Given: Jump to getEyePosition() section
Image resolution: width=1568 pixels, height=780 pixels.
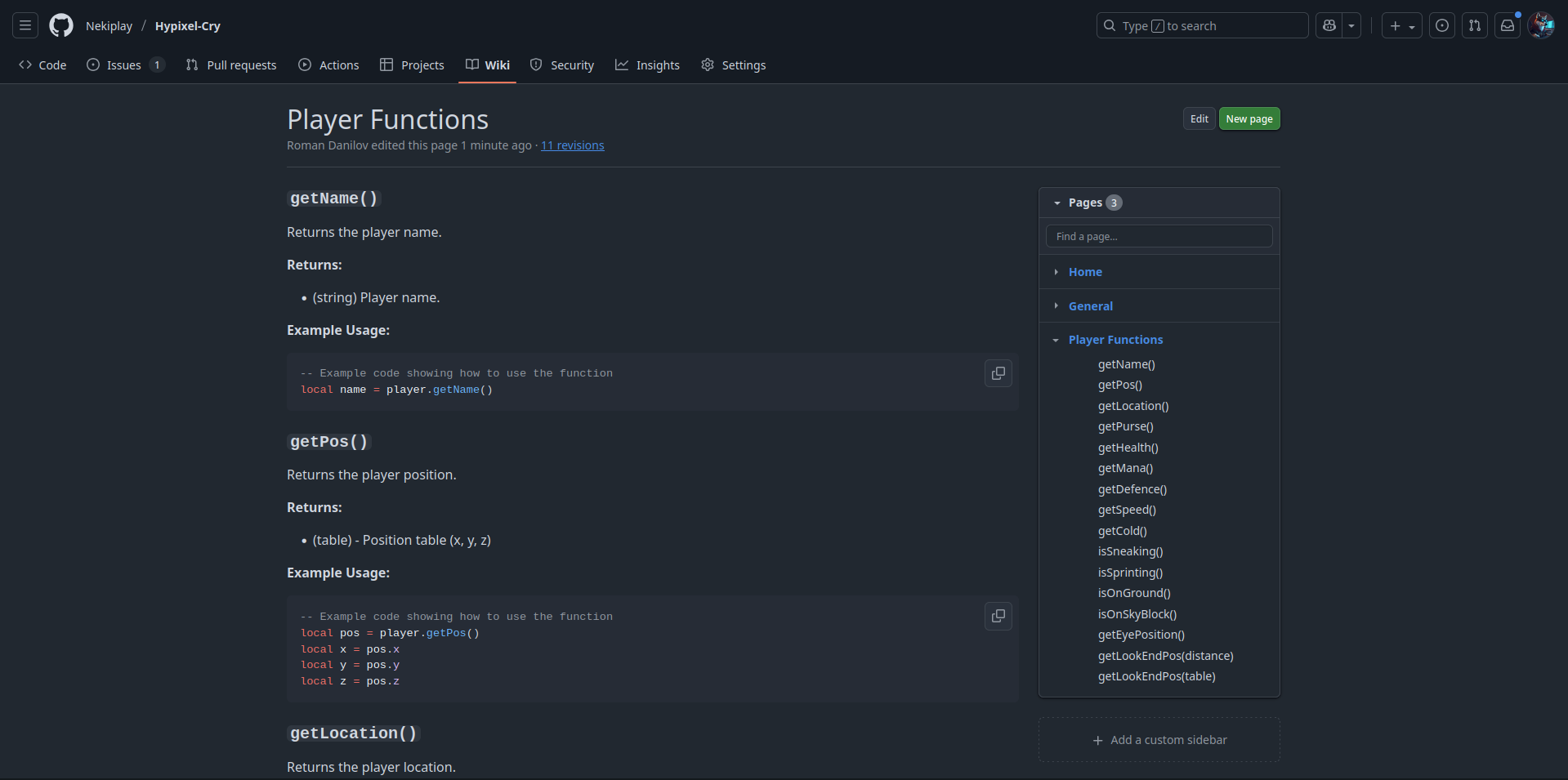Looking at the screenshot, I should 1141,635.
